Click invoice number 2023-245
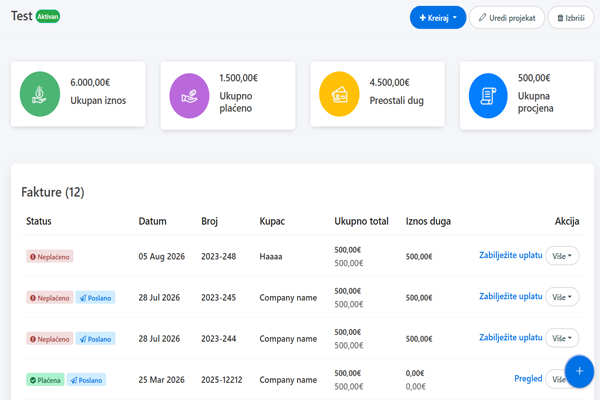The width and height of the screenshot is (600, 400). coord(218,297)
